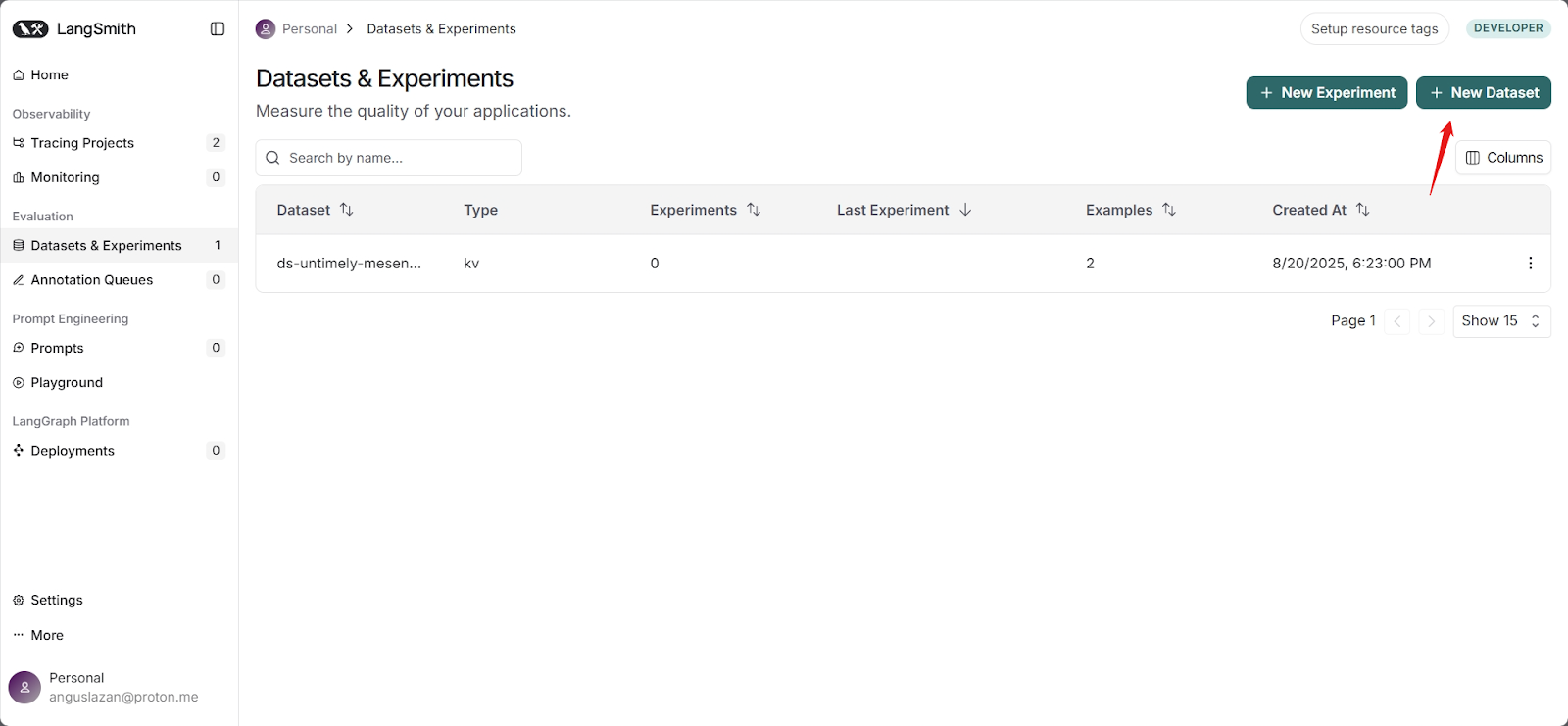Click the kv type cell

coord(471,264)
